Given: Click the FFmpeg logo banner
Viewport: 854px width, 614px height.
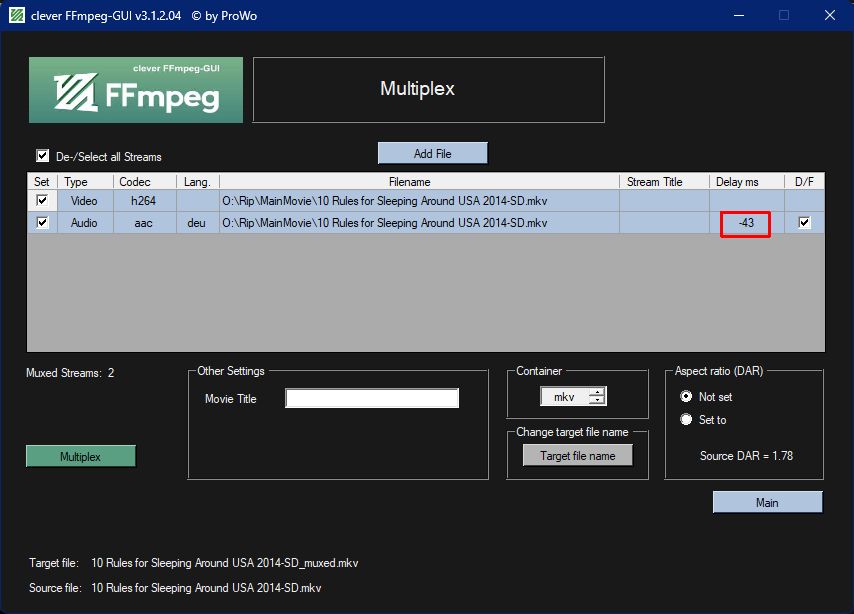Looking at the screenshot, I should pos(136,90).
